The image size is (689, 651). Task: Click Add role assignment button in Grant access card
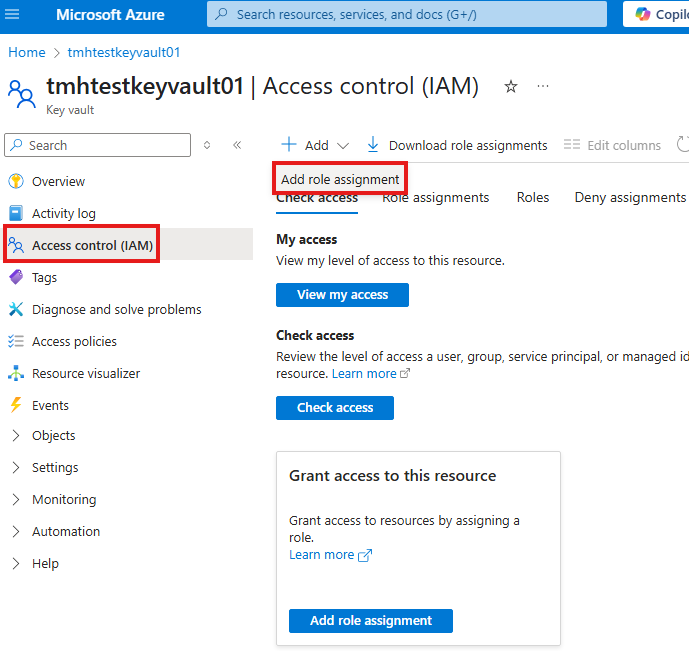(x=371, y=621)
